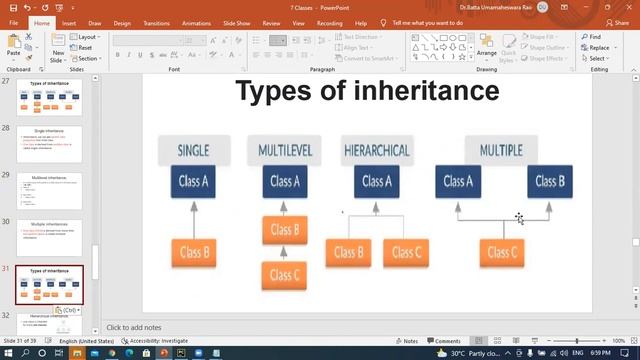
Task: Toggle Notes pane from status bar
Action: [407, 340]
